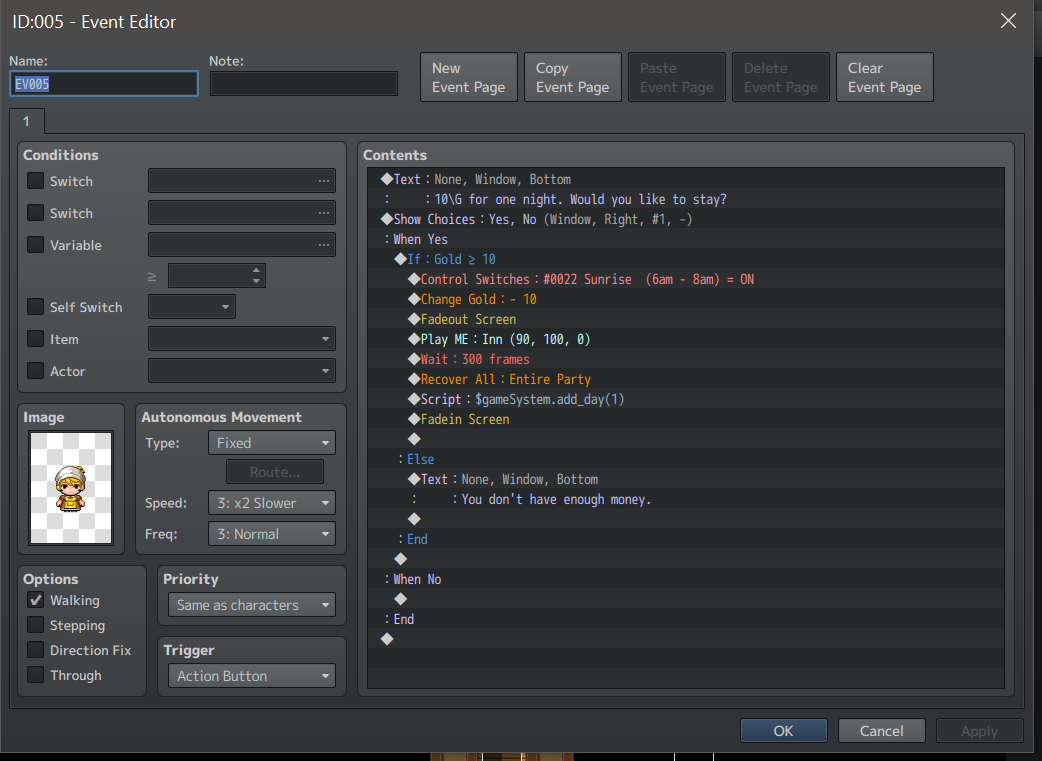Open the Self Switch dropdown
This screenshot has width=1042, height=761.
[191, 306]
